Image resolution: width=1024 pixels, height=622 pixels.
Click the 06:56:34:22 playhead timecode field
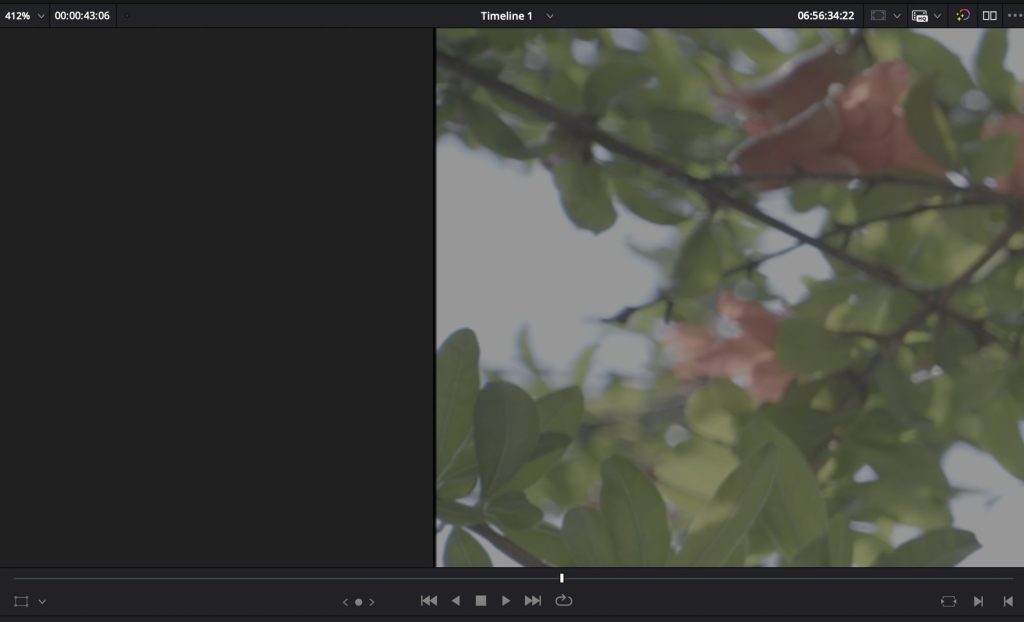click(825, 16)
